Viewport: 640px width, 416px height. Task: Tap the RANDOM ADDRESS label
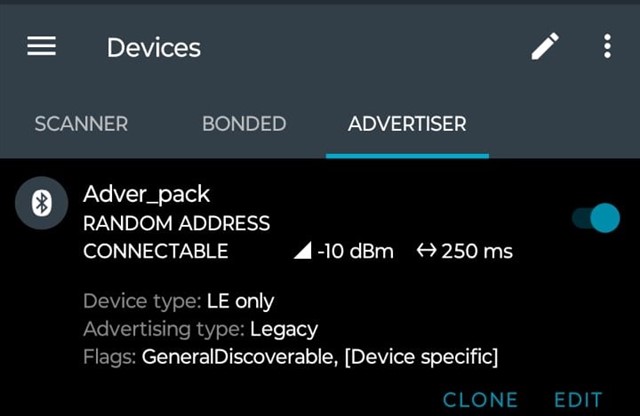tap(177, 224)
